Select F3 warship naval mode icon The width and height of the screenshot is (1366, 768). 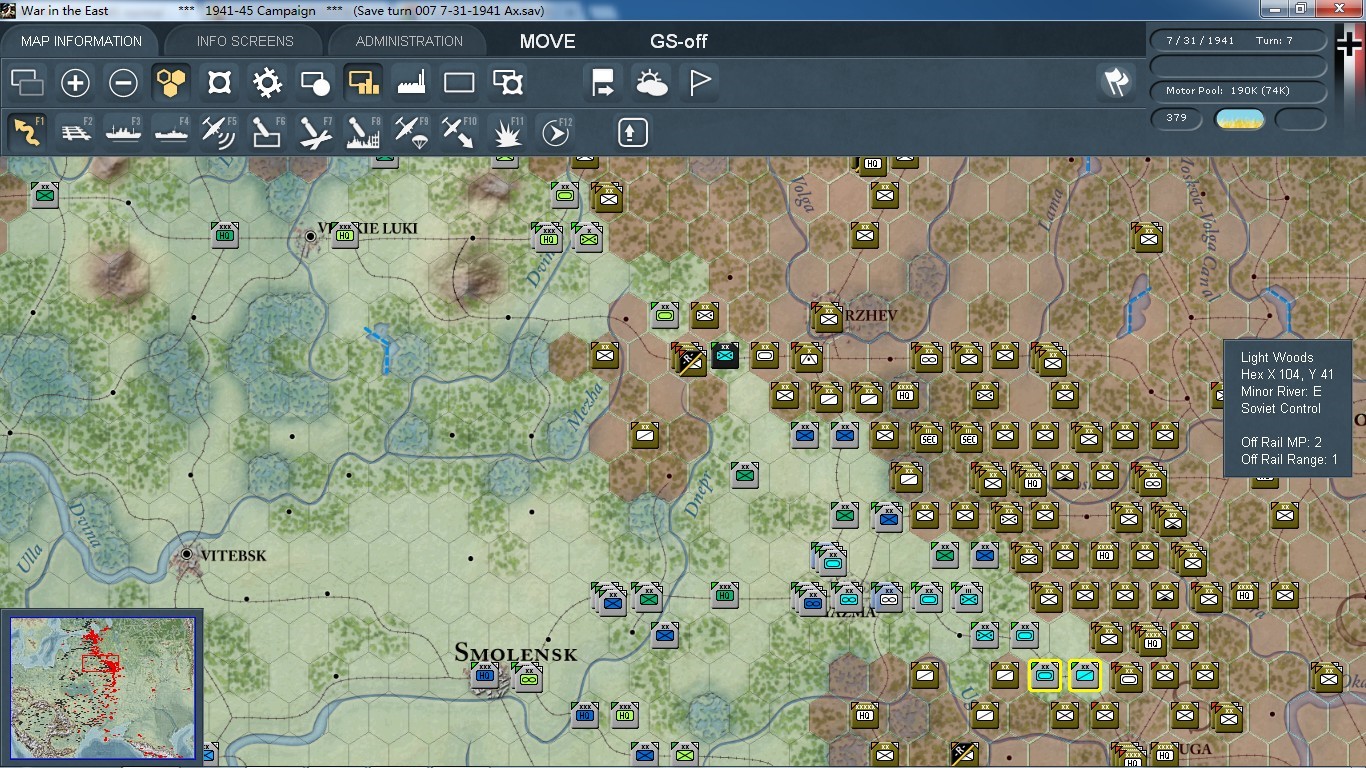click(x=123, y=132)
